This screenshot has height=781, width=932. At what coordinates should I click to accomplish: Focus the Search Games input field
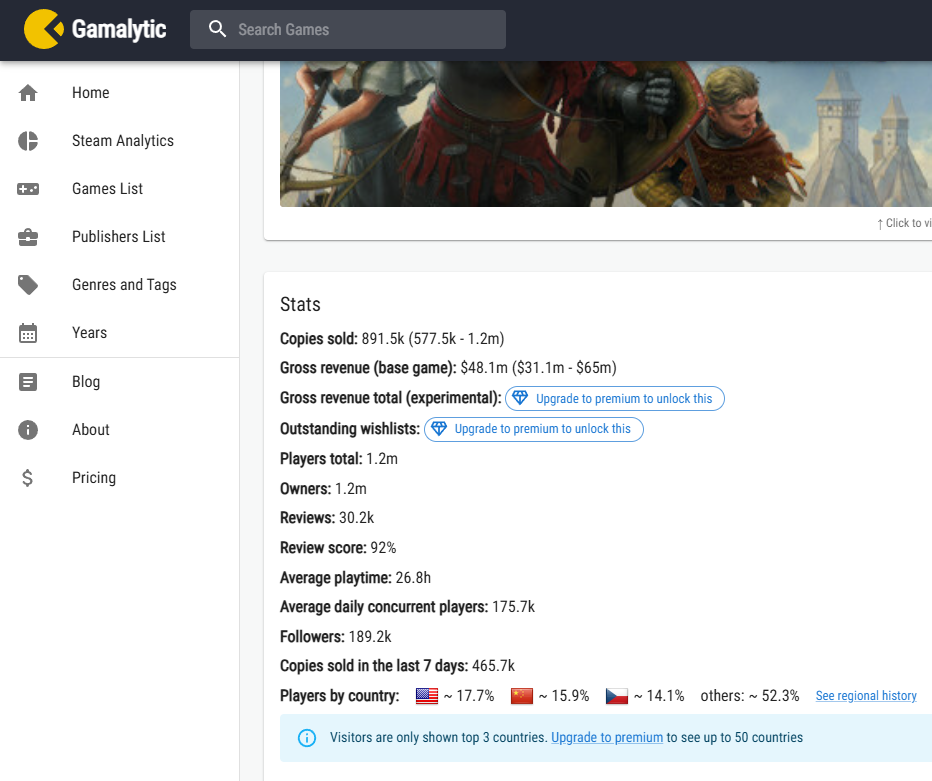coord(348,29)
